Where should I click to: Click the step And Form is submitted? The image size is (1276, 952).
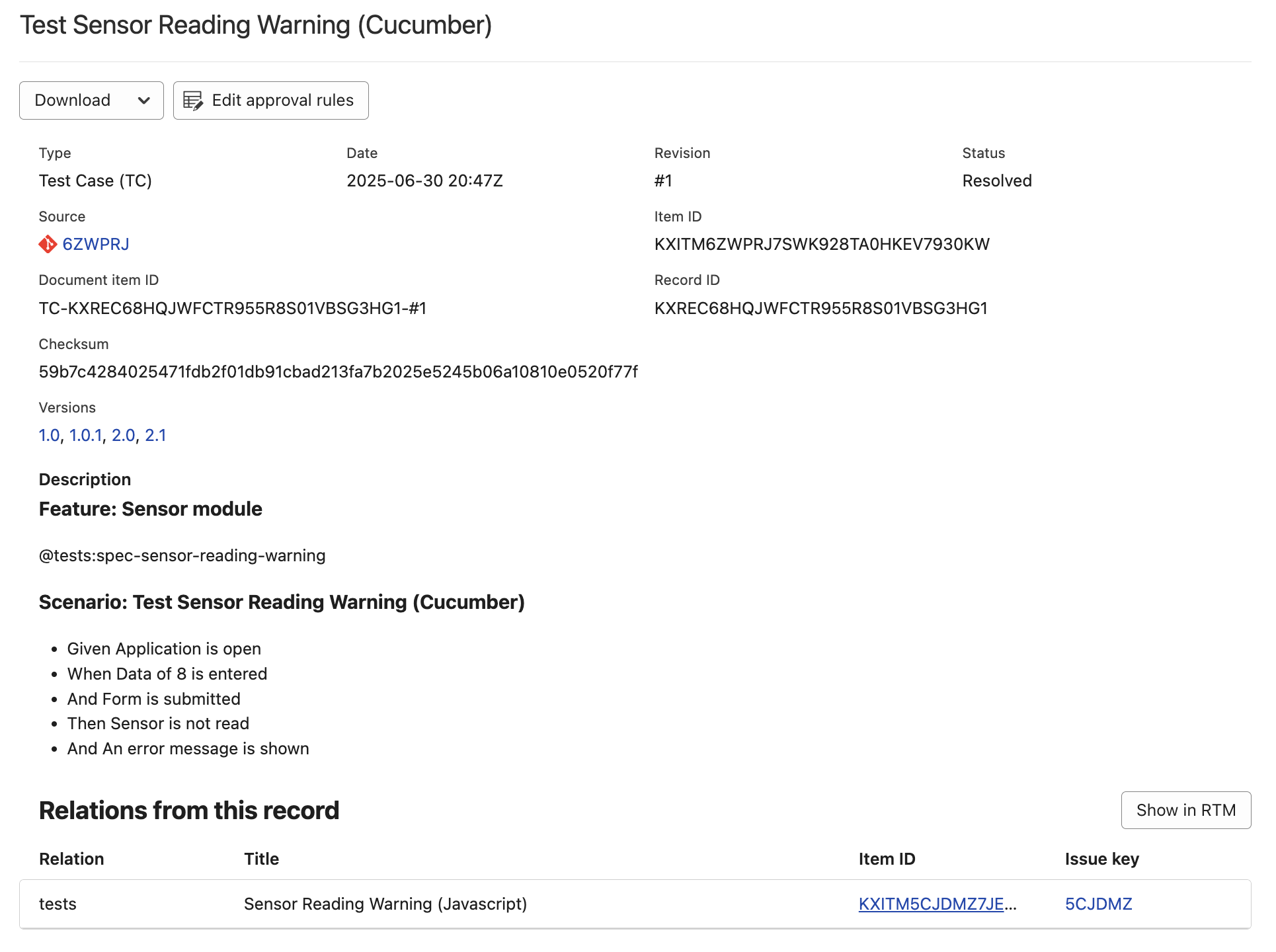(154, 699)
